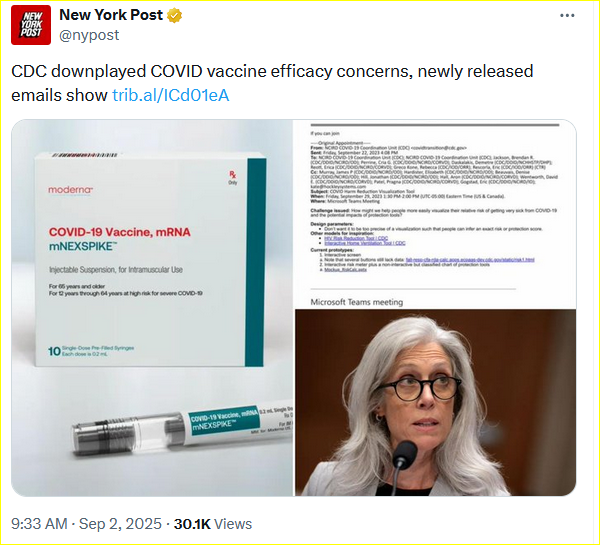Image resolution: width=600 pixels, height=545 pixels.
Task: Open the email screenshot image
Action: [x=435, y=214]
